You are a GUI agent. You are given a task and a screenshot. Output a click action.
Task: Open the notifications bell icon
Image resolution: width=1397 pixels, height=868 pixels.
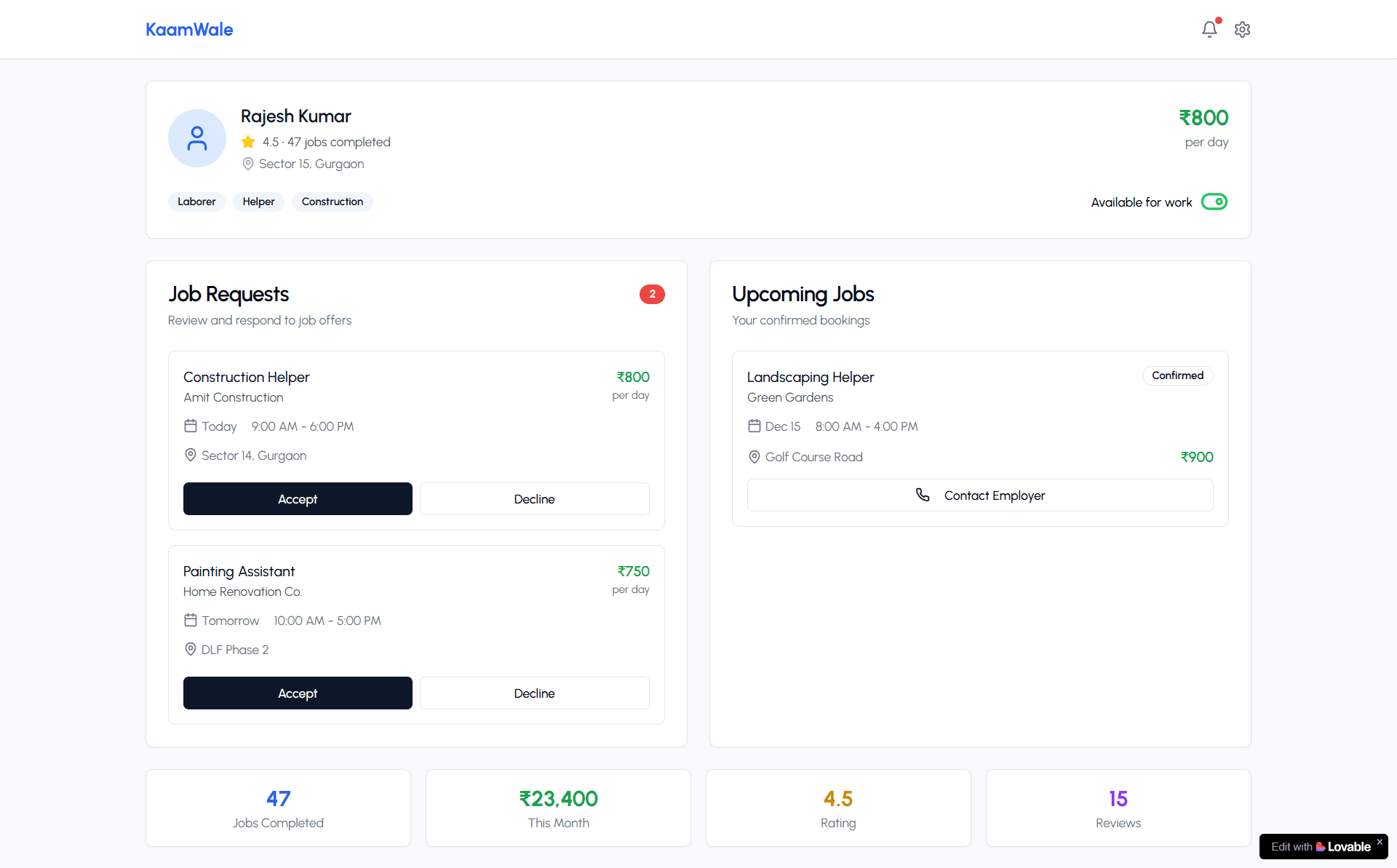click(x=1209, y=29)
